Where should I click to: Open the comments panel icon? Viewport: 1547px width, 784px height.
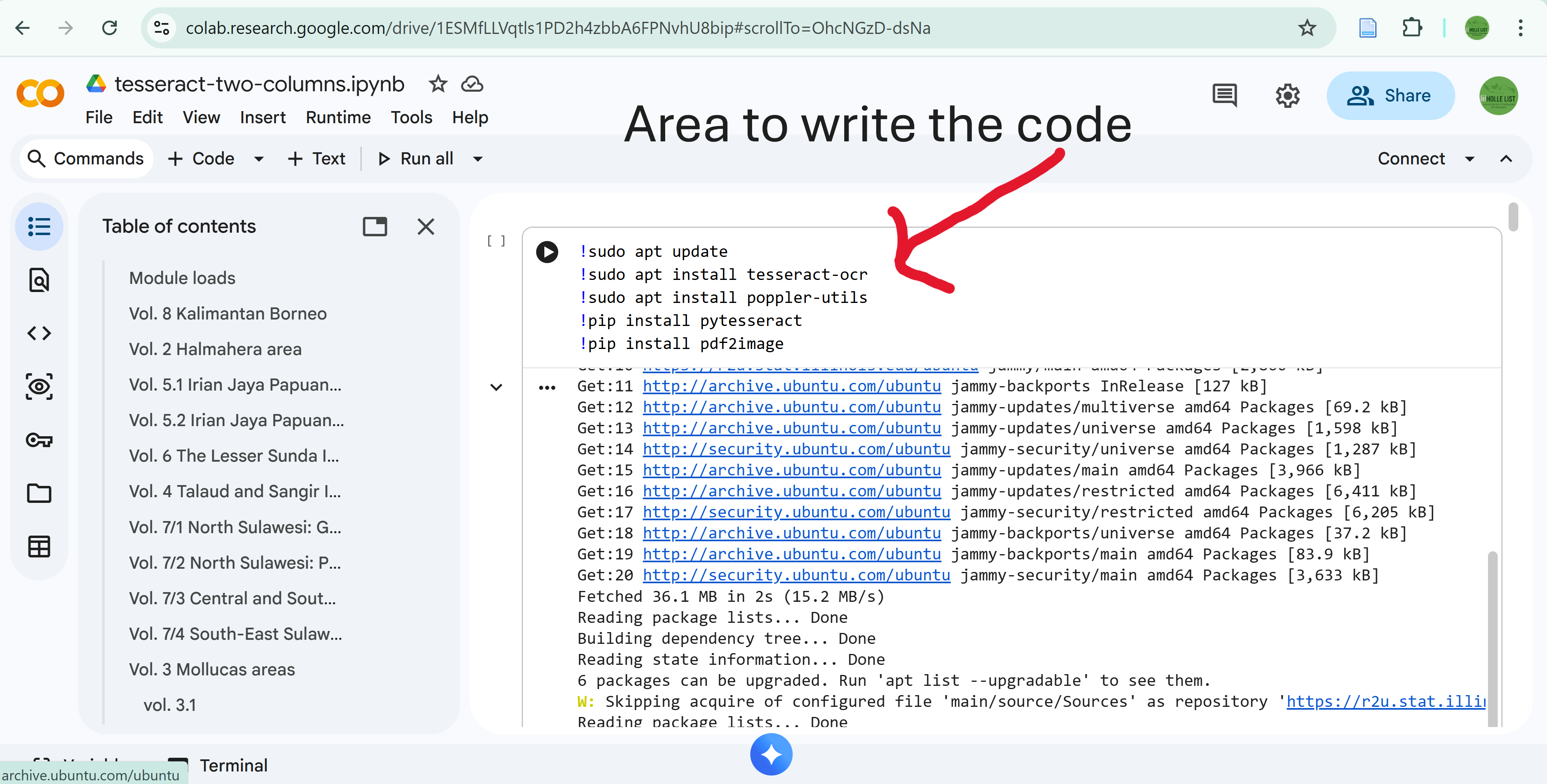point(1224,95)
